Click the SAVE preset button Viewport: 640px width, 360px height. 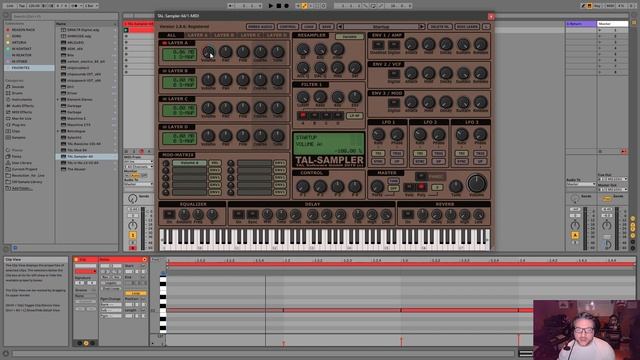pyautogui.click(x=327, y=27)
